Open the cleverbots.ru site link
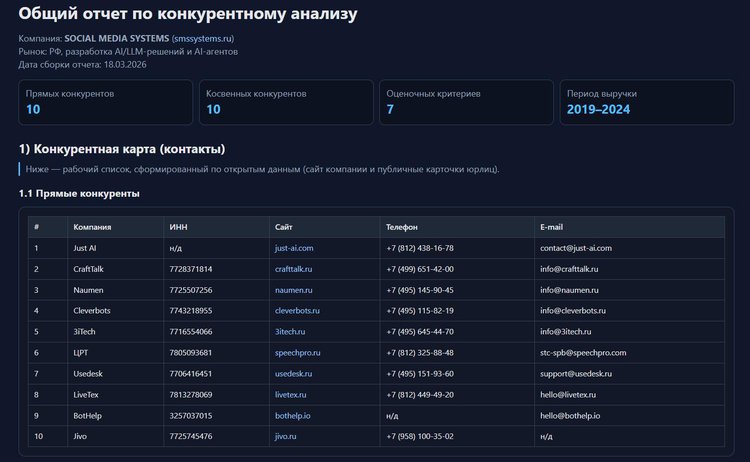The width and height of the screenshot is (750, 462). point(297,311)
